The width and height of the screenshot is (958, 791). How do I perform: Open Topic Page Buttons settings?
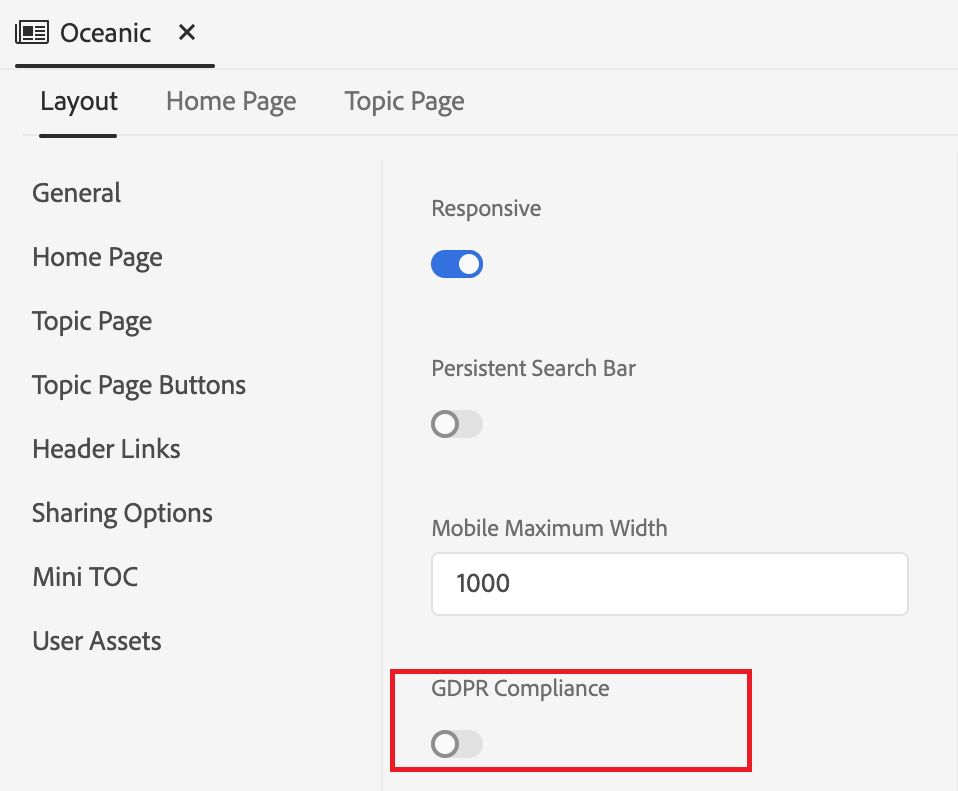139,385
